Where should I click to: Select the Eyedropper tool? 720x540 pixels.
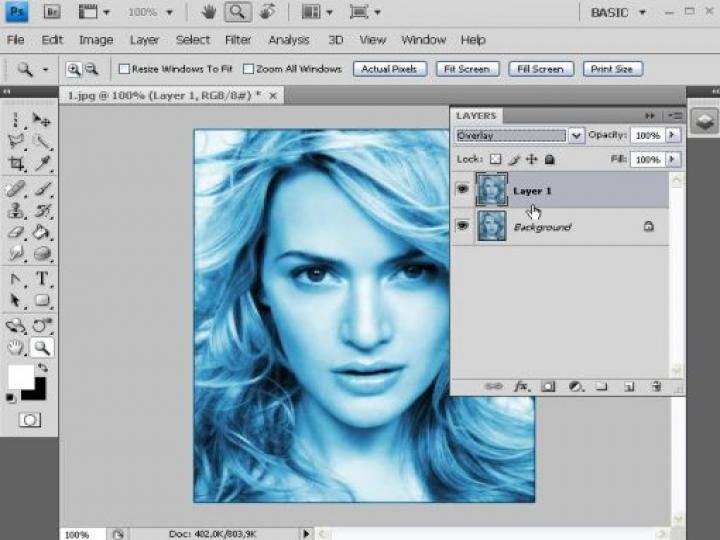click(x=42, y=164)
